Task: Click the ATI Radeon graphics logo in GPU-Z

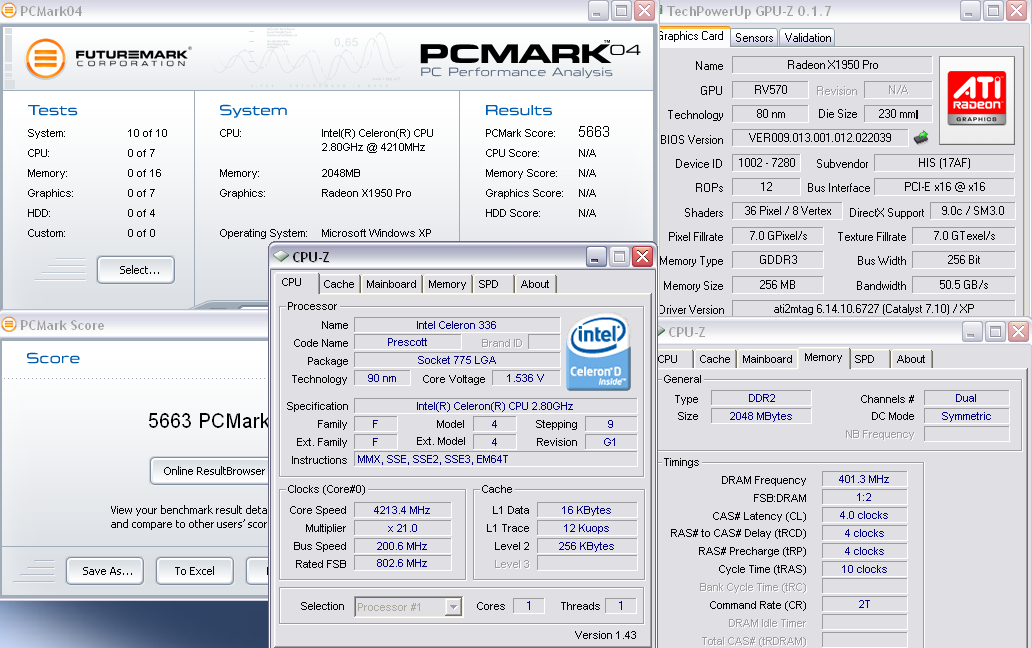Action: (977, 99)
